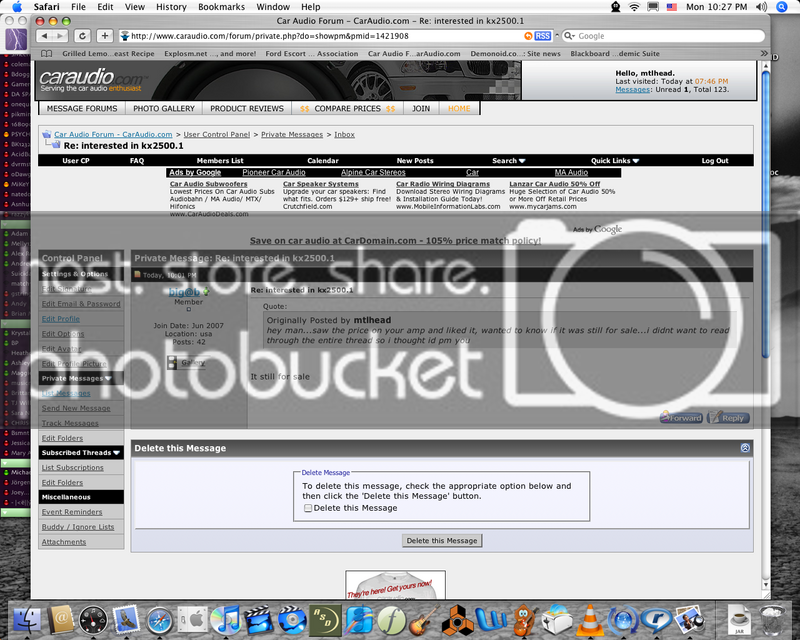Show hidden bookmarks bar items chevron
The height and width of the screenshot is (640, 800).
(764, 54)
